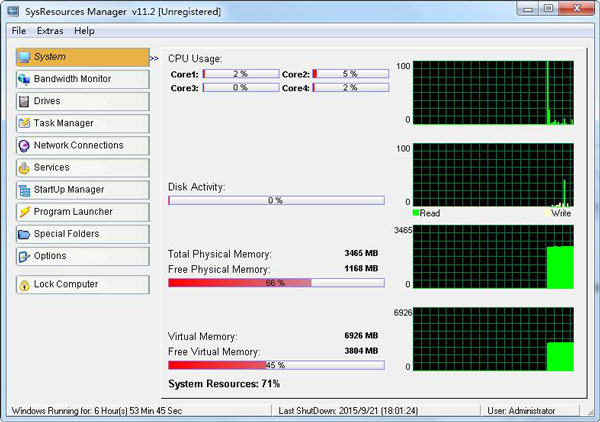Click 'Virtual Memory:' label
The width and height of the screenshot is (600, 422).
[203, 337]
